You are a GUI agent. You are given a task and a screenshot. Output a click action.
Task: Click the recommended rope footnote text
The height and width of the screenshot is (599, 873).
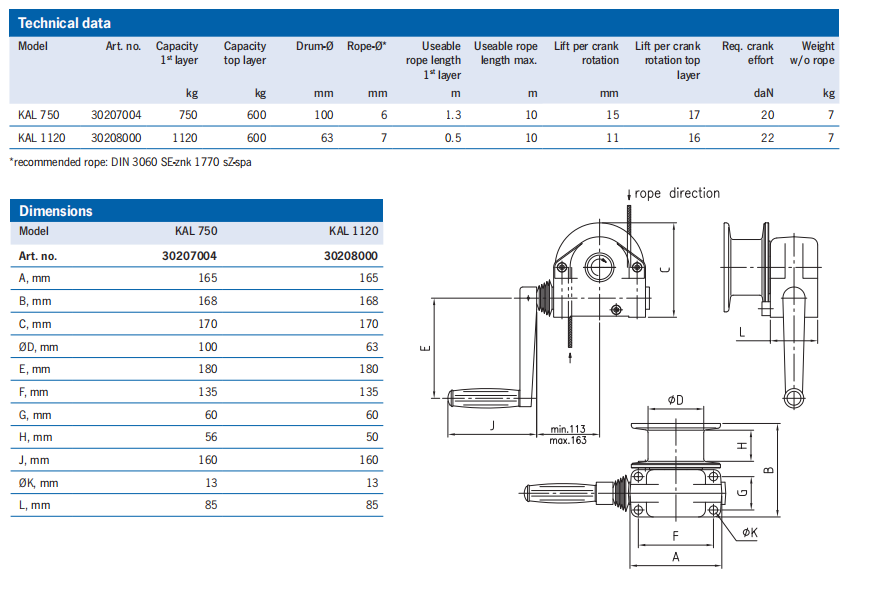pyautogui.click(x=131, y=161)
